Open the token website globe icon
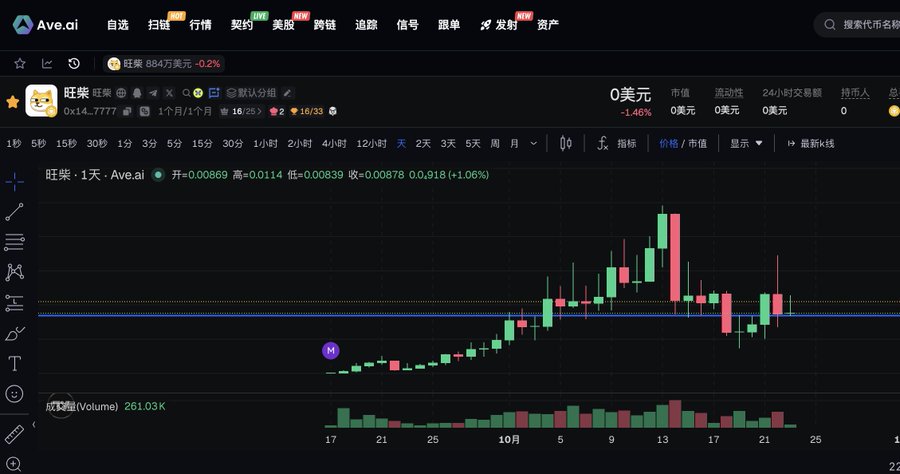900x474 pixels. tap(121, 92)
